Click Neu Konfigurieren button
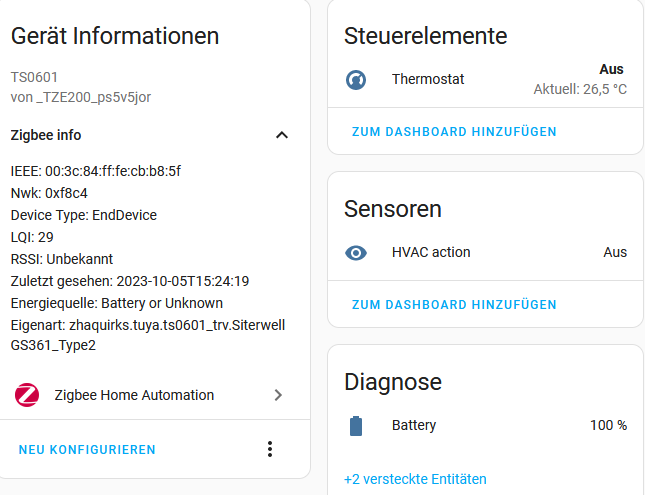645x495 pixels. point(87,450)
